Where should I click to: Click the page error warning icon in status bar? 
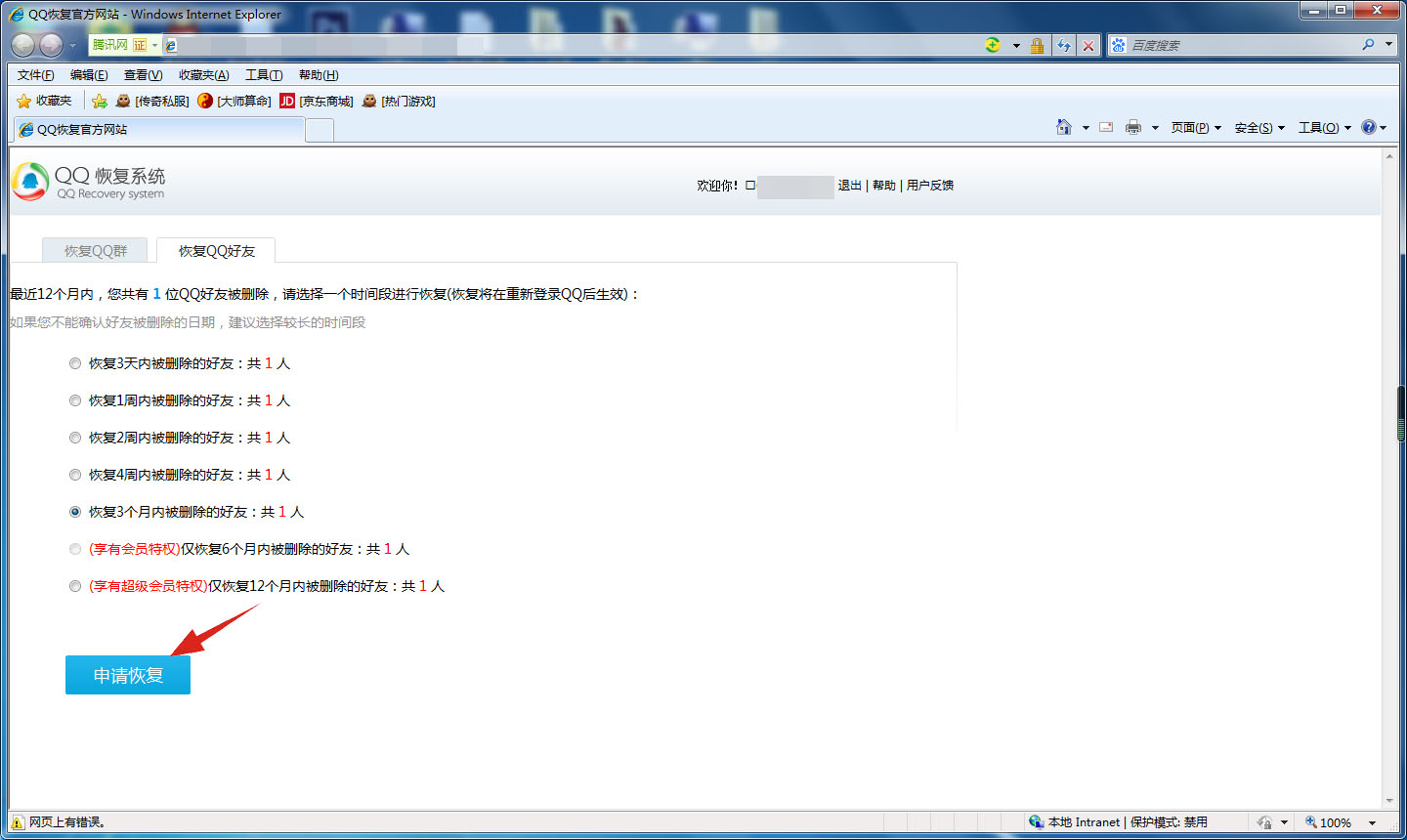(18, 822)
